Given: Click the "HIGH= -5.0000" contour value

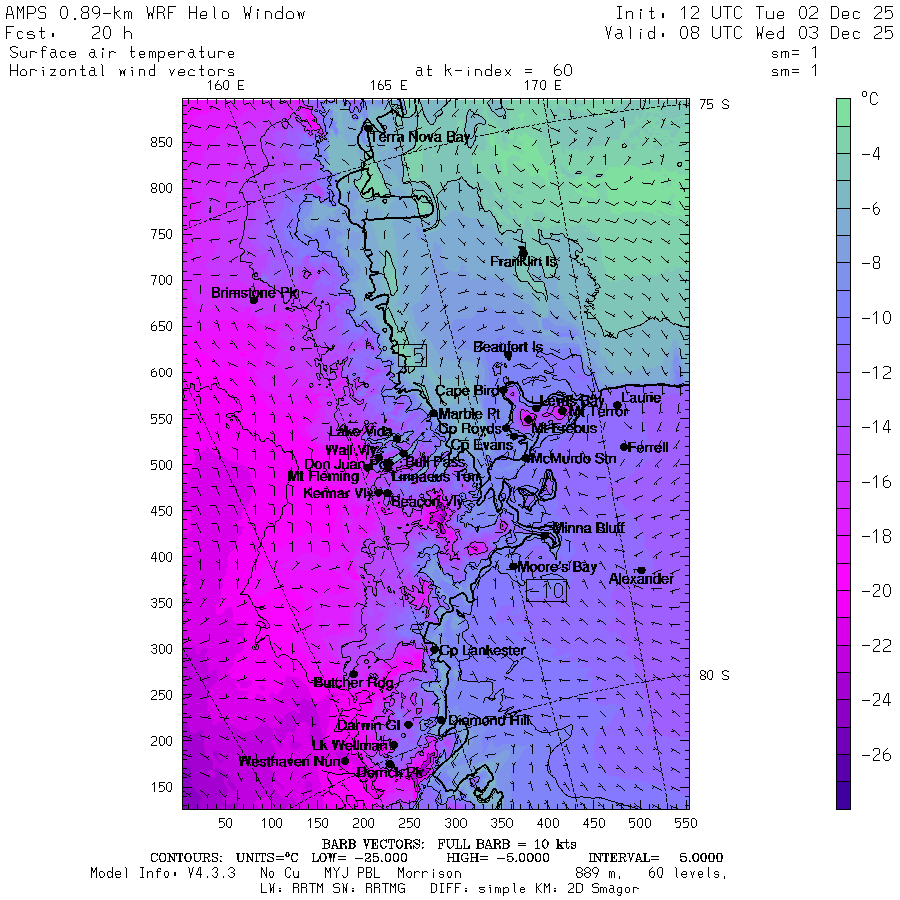Looking at the screenshot, I should tap(498, 858).
